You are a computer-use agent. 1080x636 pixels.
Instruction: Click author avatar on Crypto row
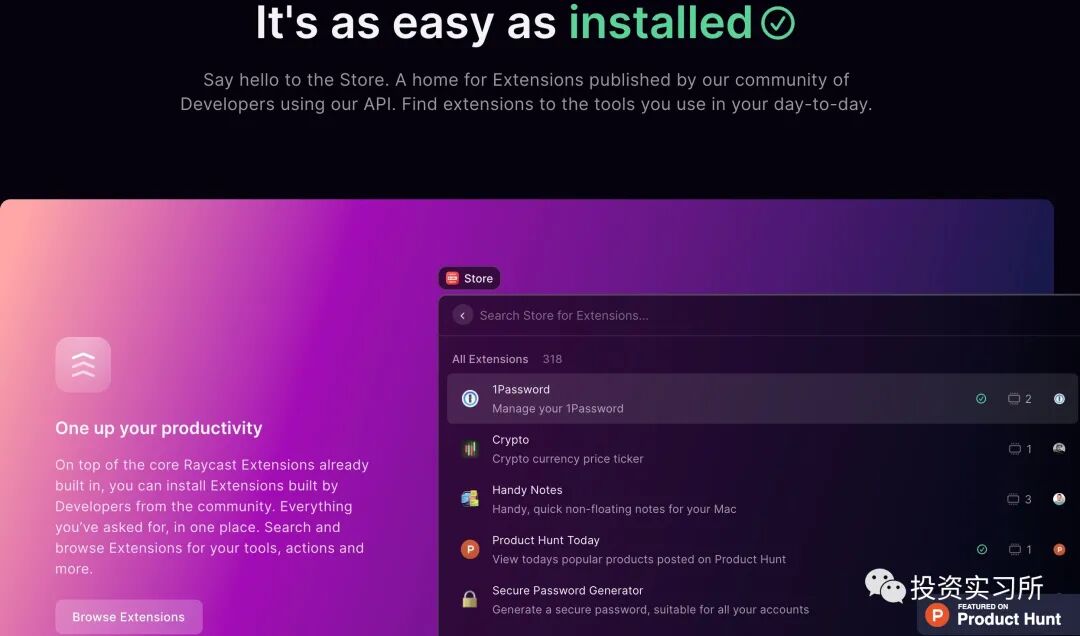[1059, 449]
